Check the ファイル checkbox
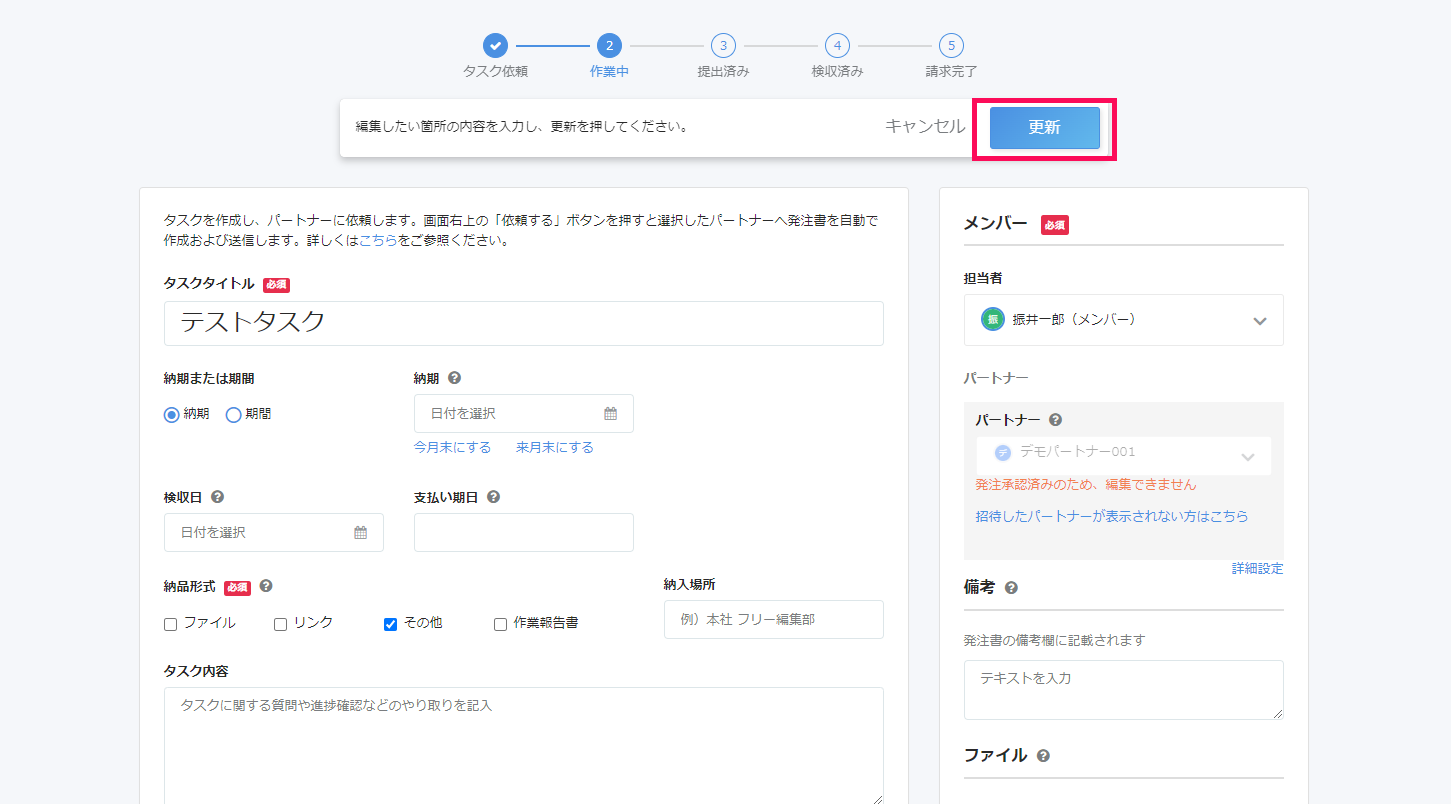1451x804 pixels. click(170, 624)
